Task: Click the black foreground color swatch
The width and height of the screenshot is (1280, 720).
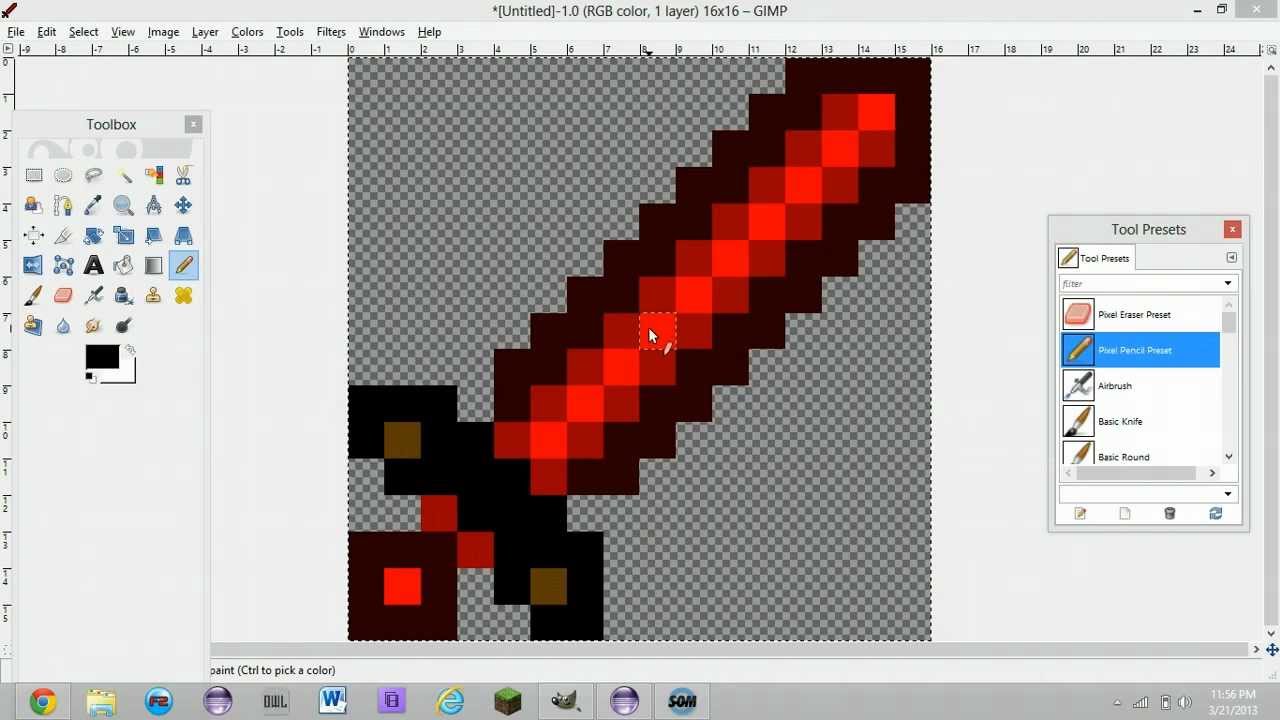Action: (104, 356)
